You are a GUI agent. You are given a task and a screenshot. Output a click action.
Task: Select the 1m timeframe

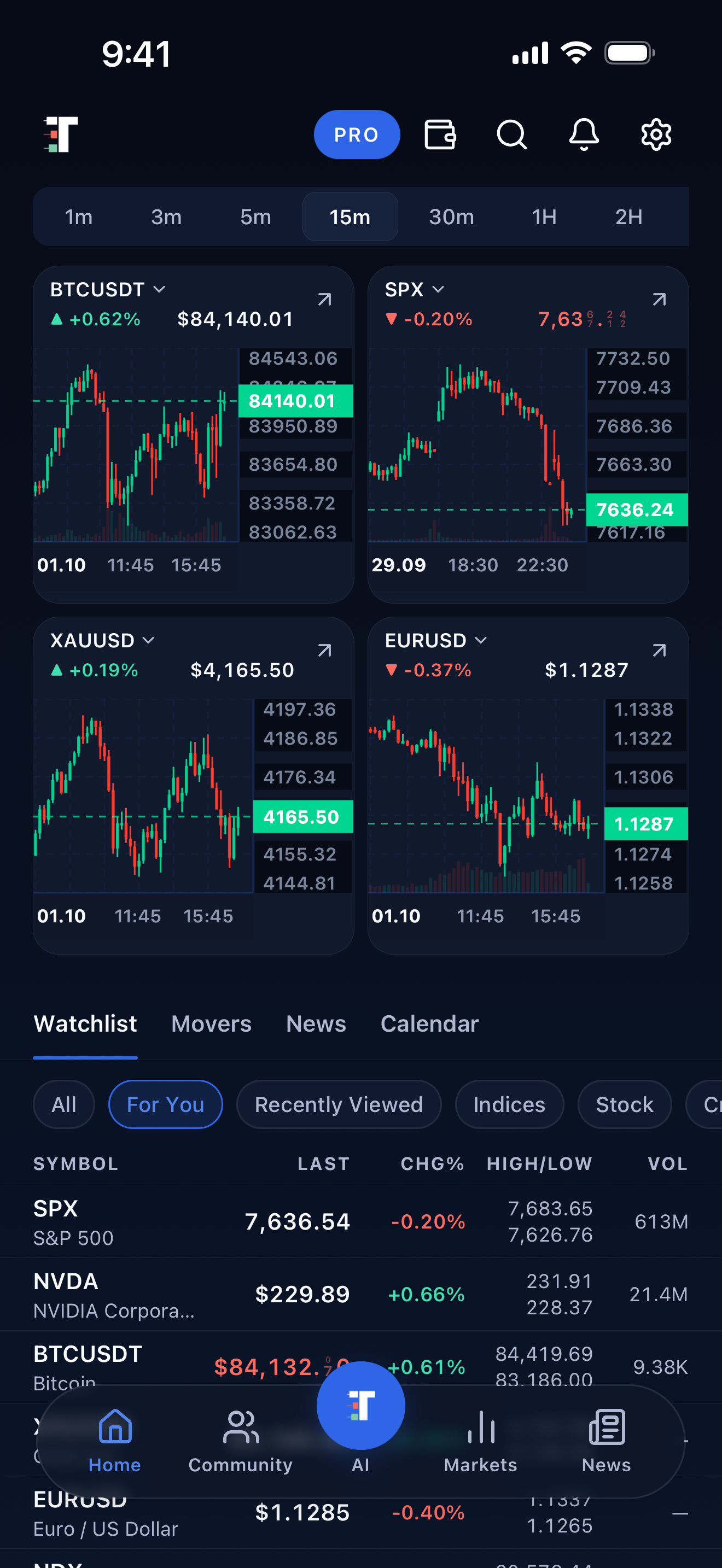coord(79,217)
